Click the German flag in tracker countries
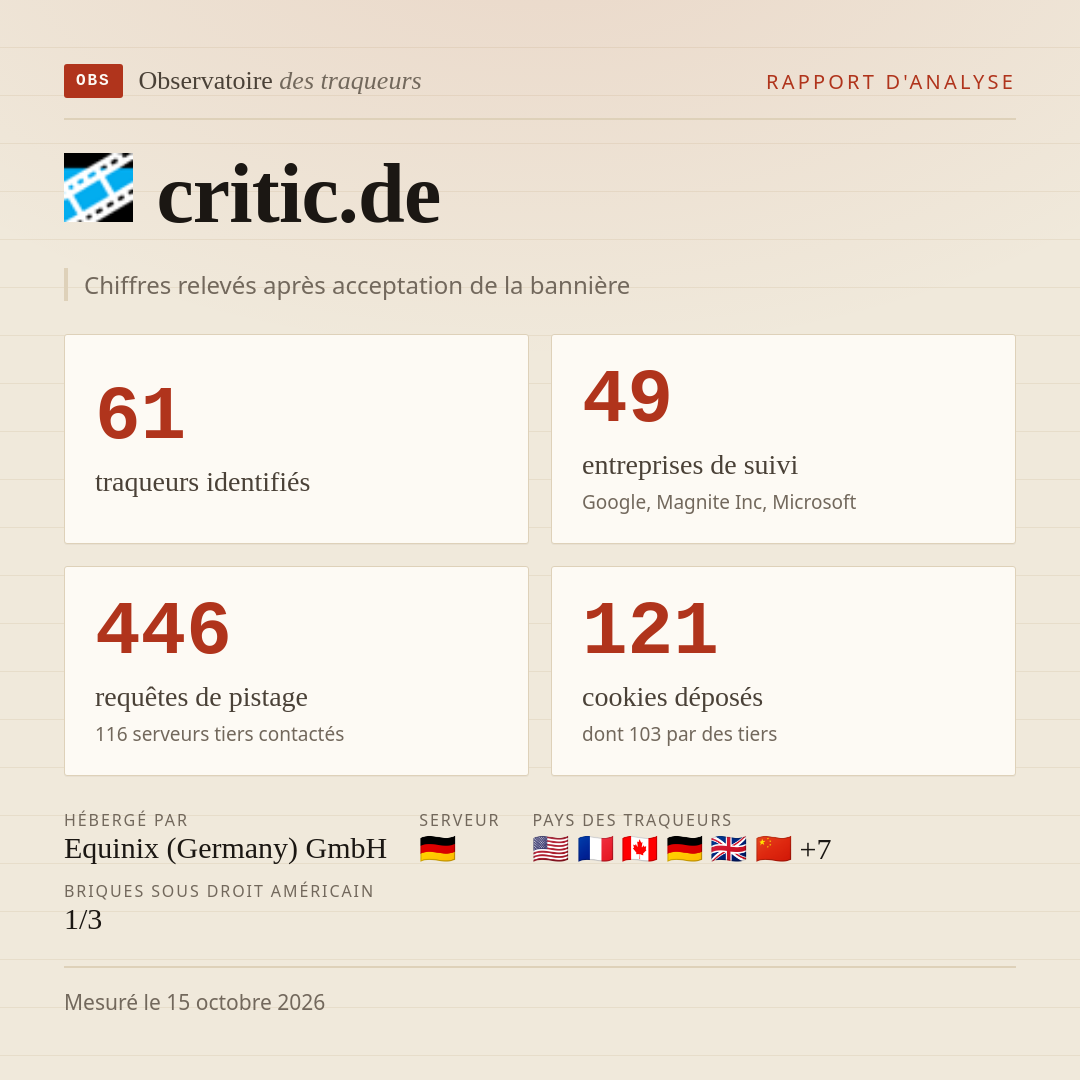The width and height of the screenshot is (1080, 1080). point(685,849)
